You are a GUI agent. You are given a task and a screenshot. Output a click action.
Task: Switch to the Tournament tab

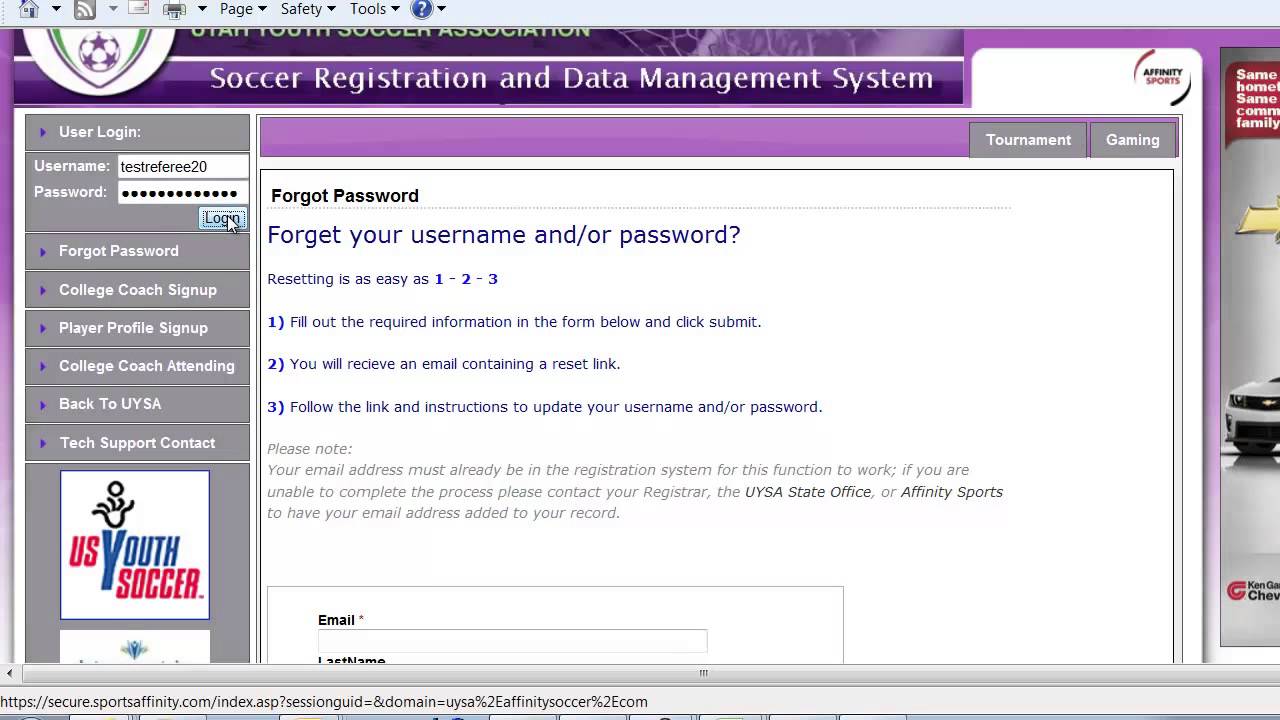(1028, 140)
